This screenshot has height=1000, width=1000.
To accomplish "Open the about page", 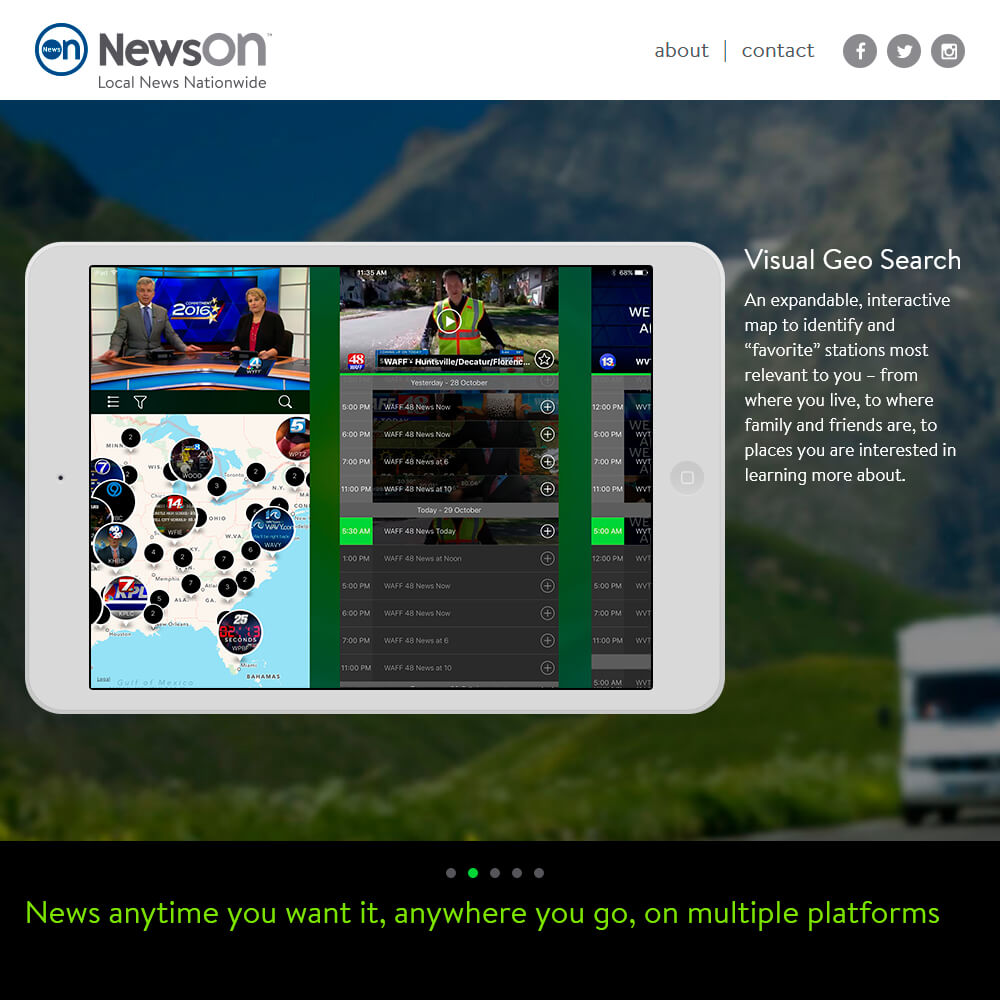I will tap(681, 50).
